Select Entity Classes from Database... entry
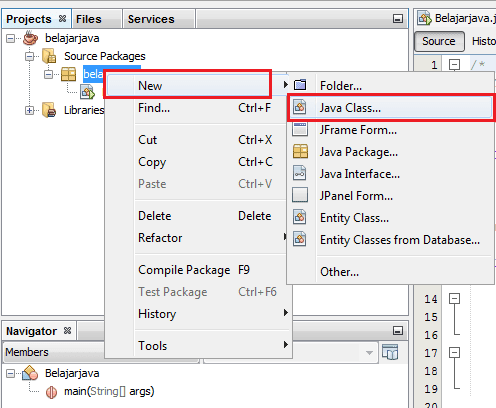Viewport: 496px width, 408px height. 390,240
